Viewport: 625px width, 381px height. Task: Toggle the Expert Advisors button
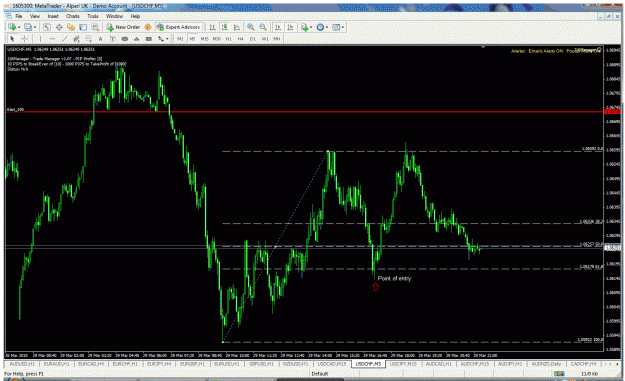pos(178,27)
